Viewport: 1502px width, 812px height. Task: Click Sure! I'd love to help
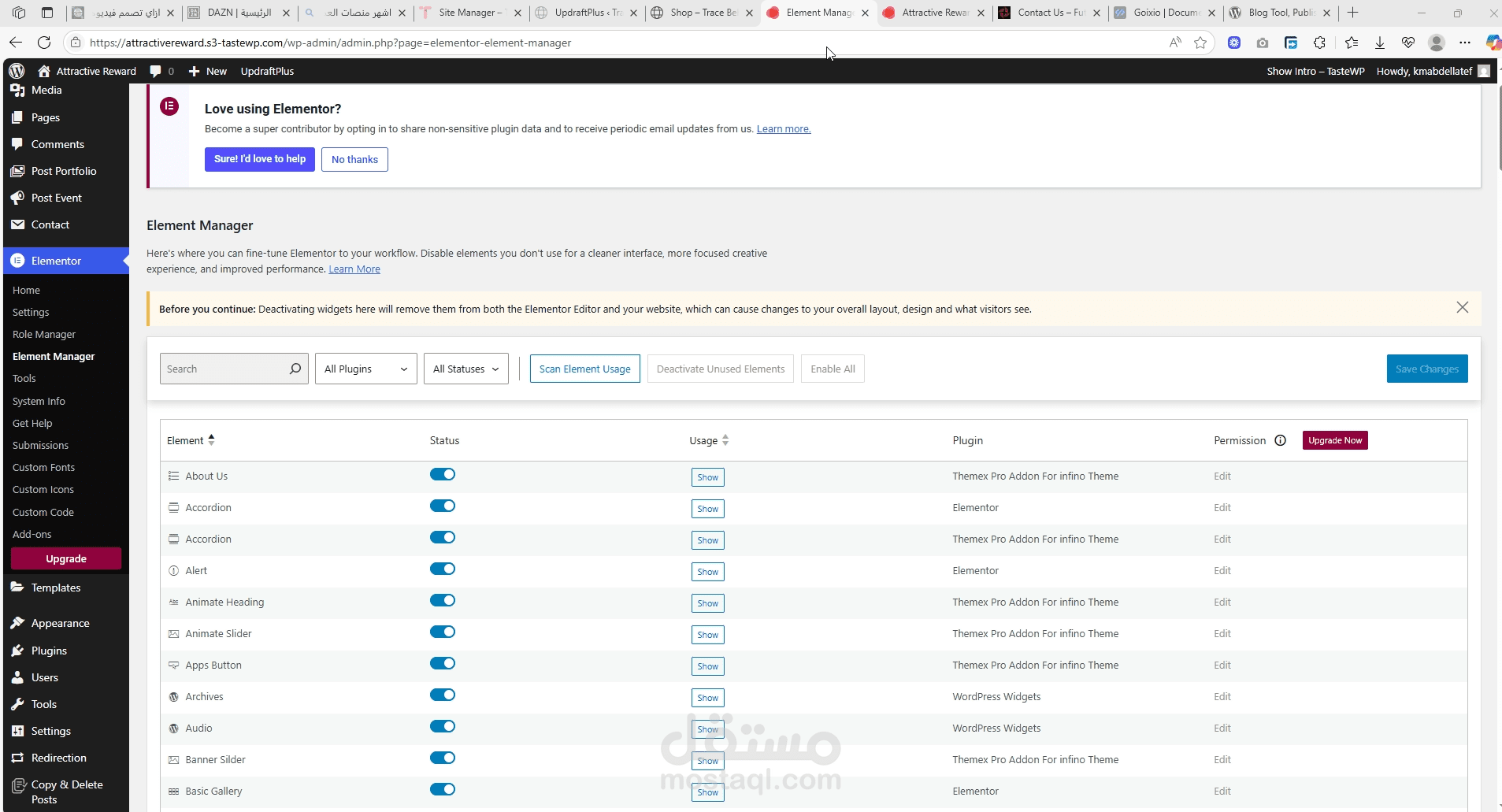pyautogui.click(x=260, y=159)
